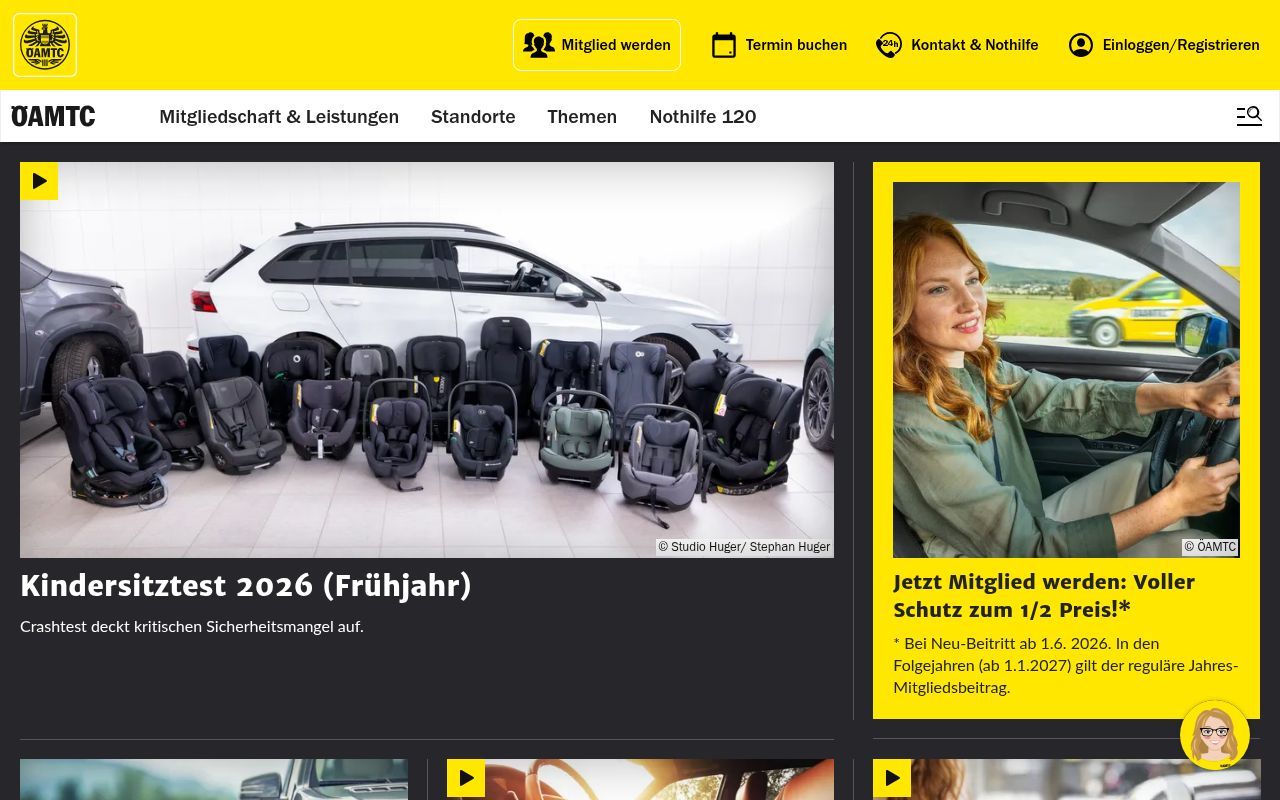Play the Kindersitztest video via play badge
This screenshot has width=1280, height=800.
pyautogui.click(x=39, y=181)
